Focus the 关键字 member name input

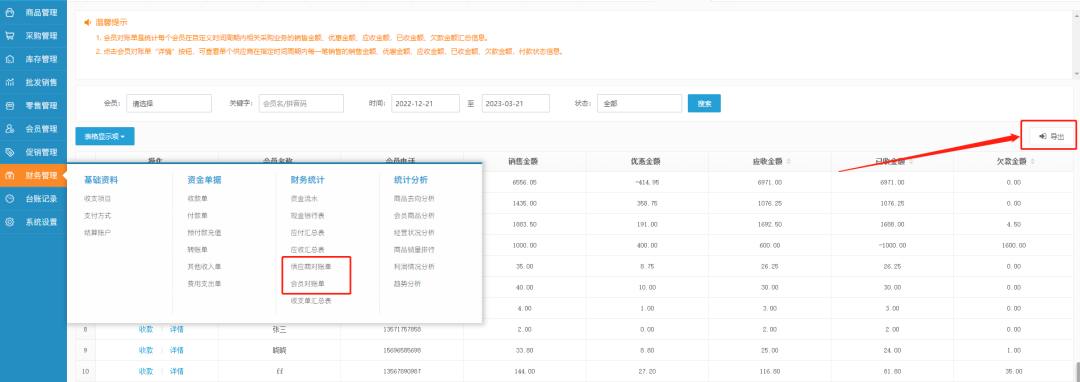(x=302, y=103)
